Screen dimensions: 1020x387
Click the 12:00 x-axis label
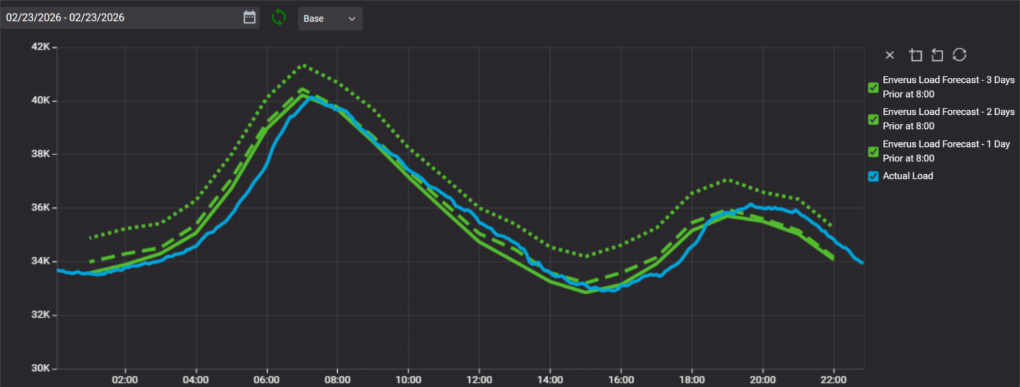pos(479,379)
